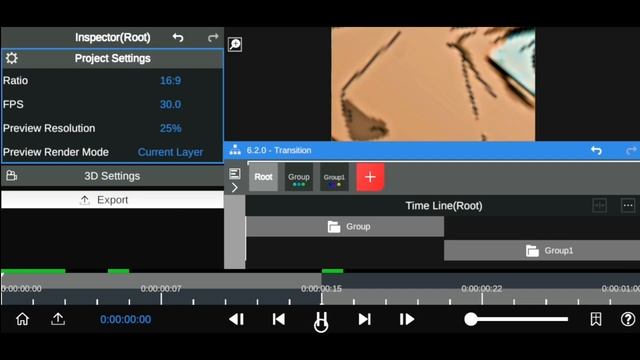Change the Ratio value 16:9

pyautogui.click(x=170, y=80)
